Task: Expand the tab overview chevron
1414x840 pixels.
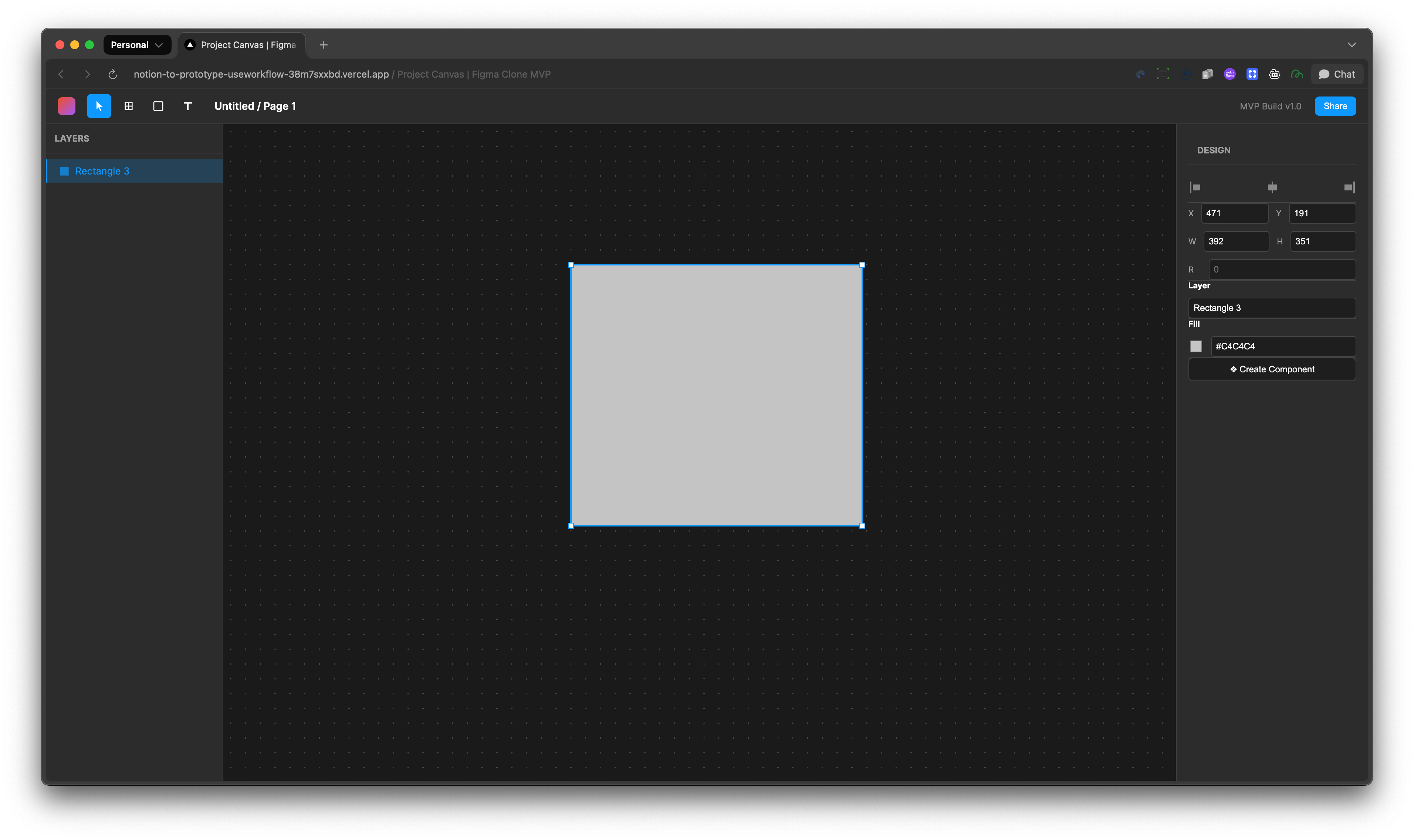Action: tap(1352, 45)
